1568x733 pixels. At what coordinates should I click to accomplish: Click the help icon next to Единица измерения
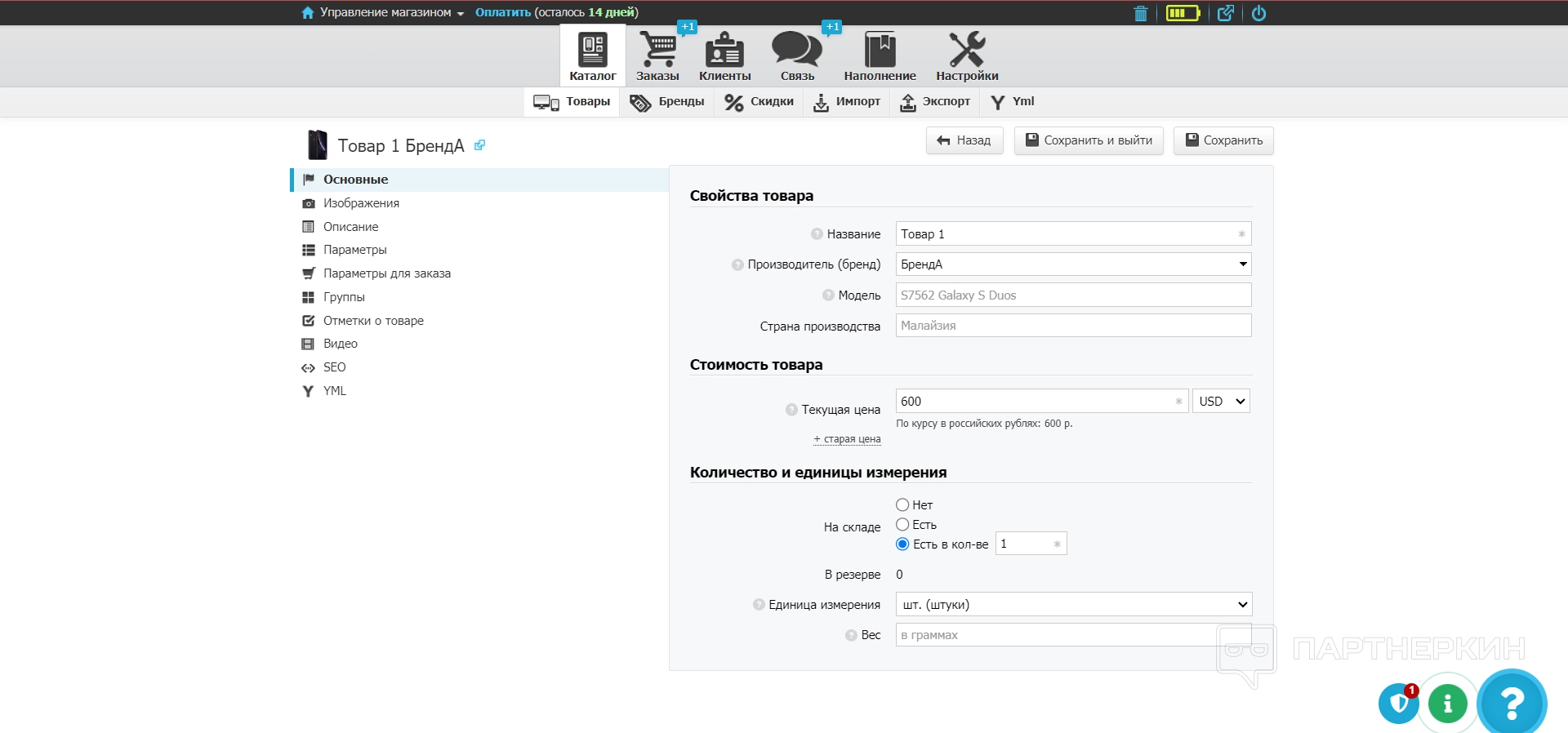759,605
